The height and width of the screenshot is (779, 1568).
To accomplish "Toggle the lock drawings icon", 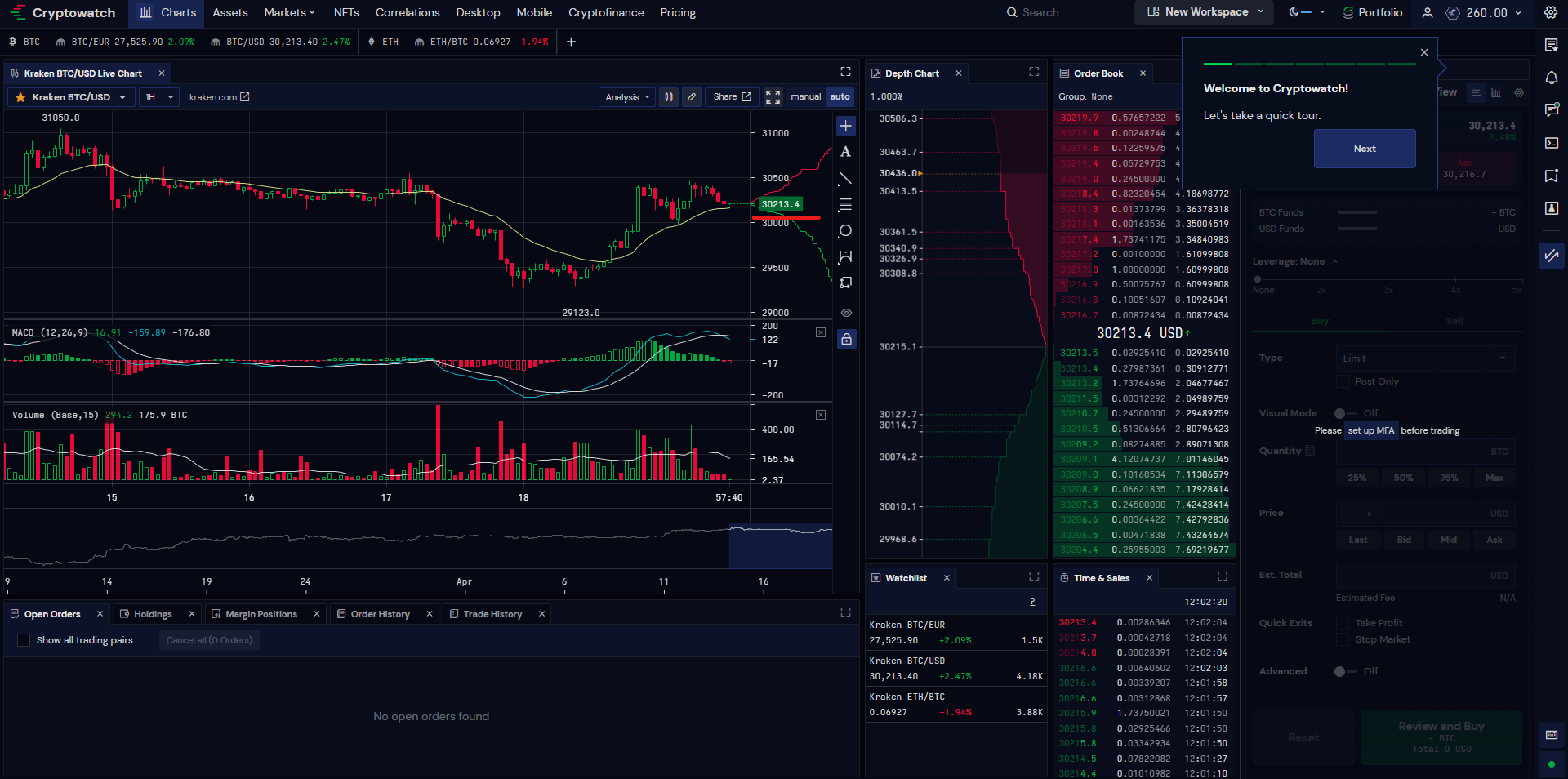I will (x=846, y=339).
